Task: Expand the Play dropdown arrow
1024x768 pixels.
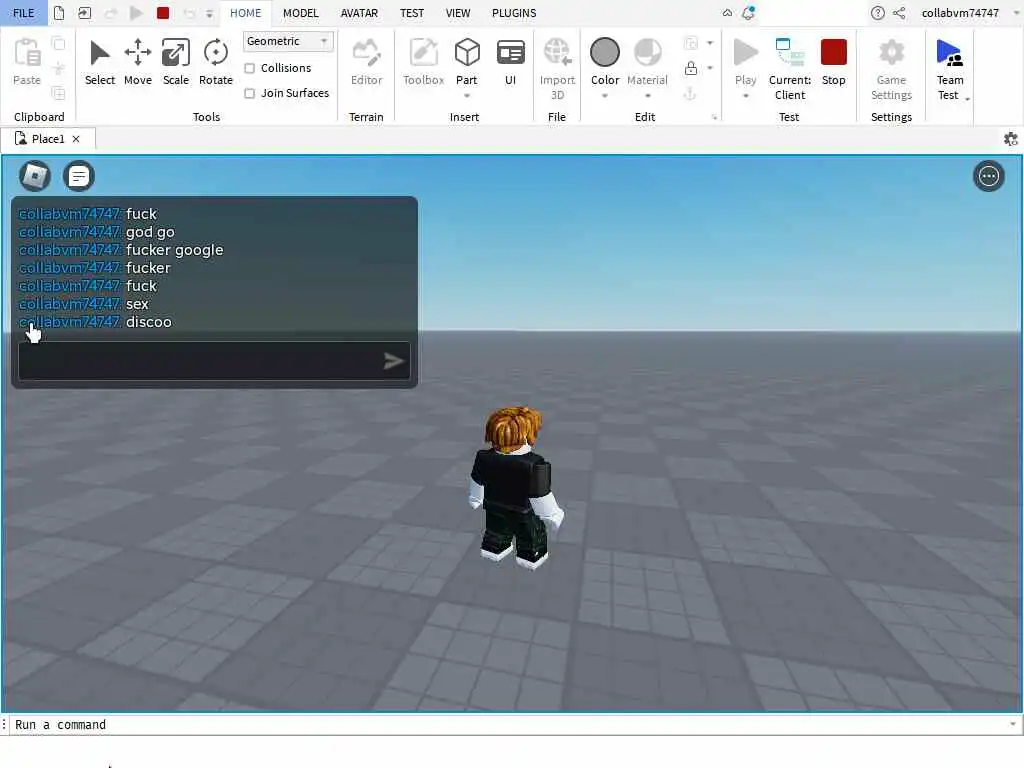Action: 745,96
